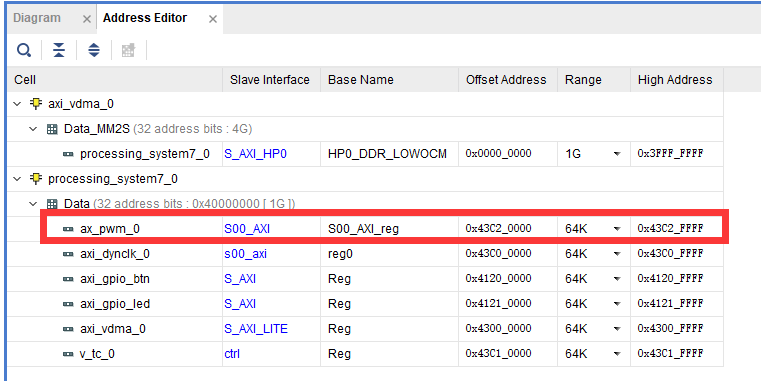The height and width of the screenshot is (381, 761).
Task: Collapse the Data_MM2S address space
Action: 33,129
